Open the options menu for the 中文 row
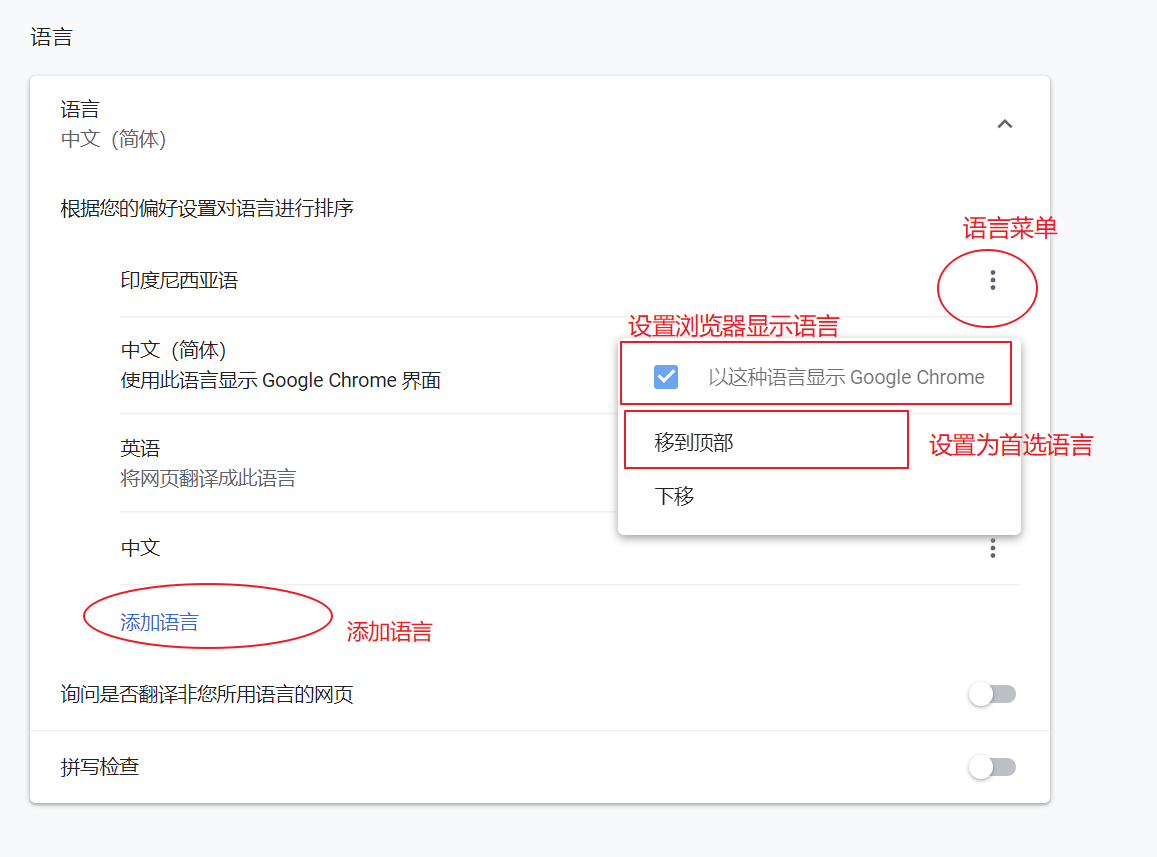1157x857 pixels. point(992,547)
